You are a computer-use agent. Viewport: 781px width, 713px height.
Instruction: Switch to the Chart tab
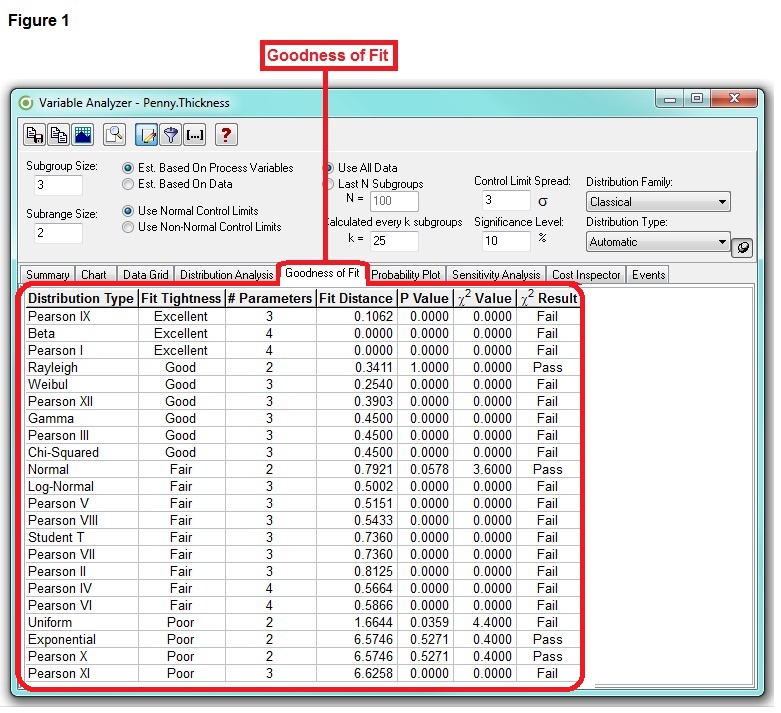[94, 275]
